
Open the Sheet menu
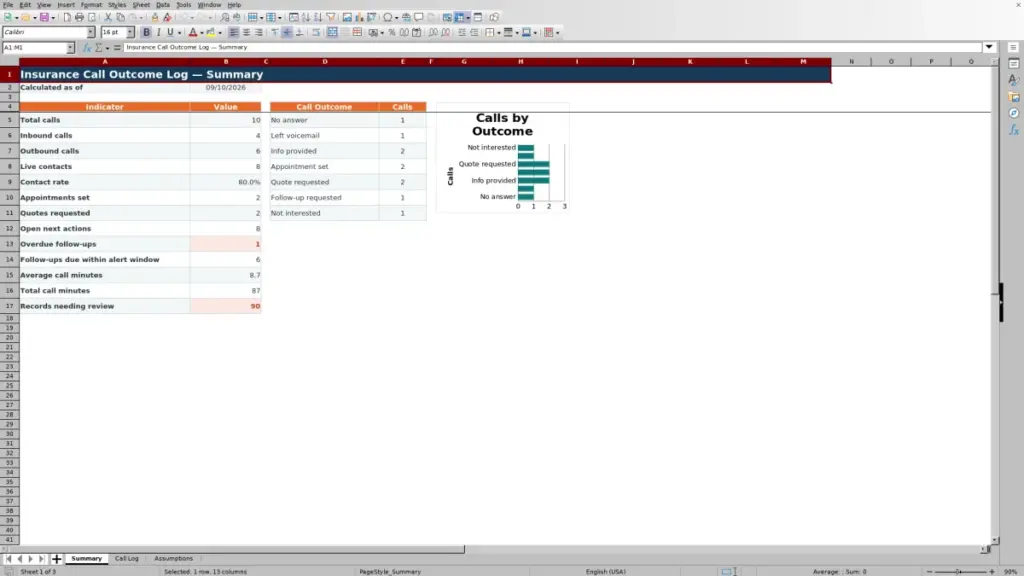coord(141,5)
